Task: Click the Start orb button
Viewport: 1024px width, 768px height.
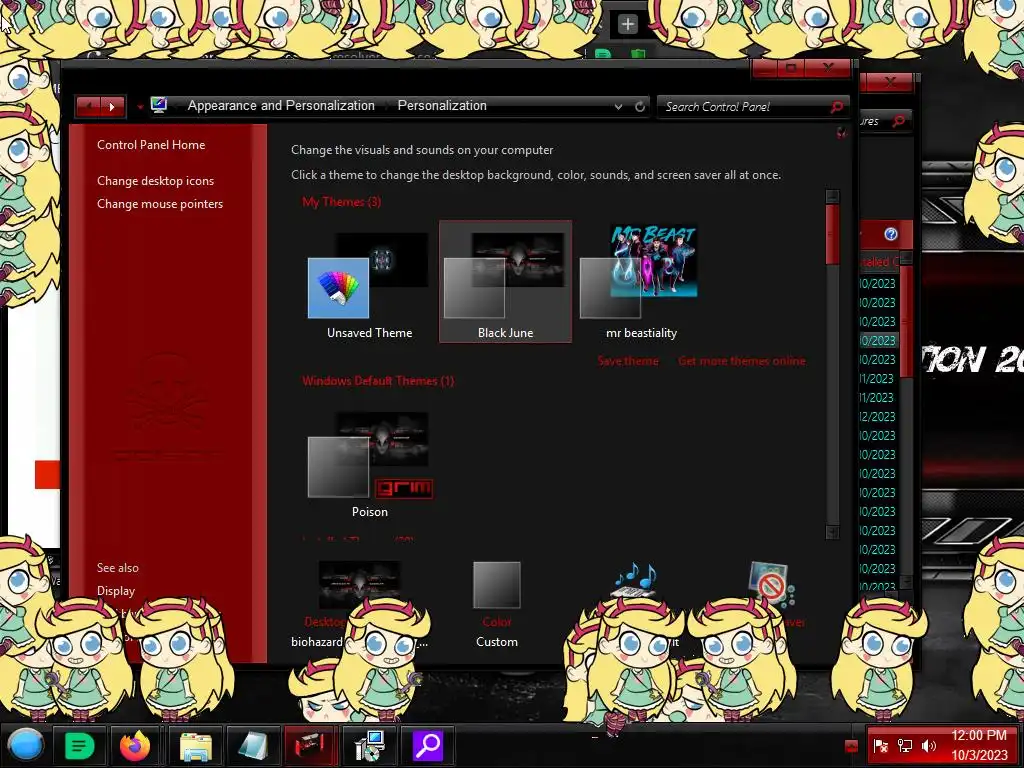Action: tap(26, 745)
